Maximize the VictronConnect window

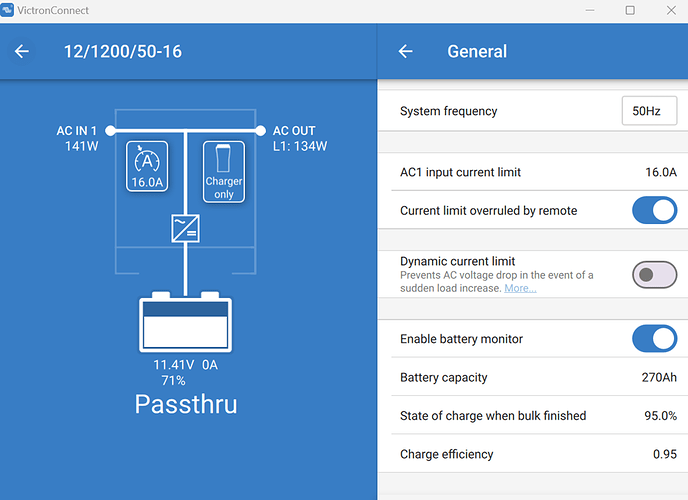pos(630,10)
